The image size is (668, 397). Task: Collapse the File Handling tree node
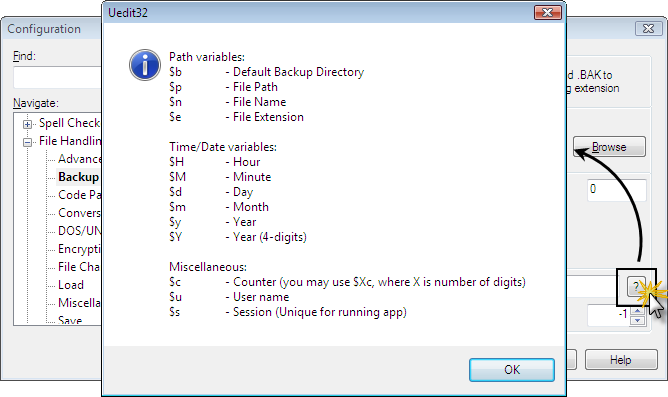(27, 142)
